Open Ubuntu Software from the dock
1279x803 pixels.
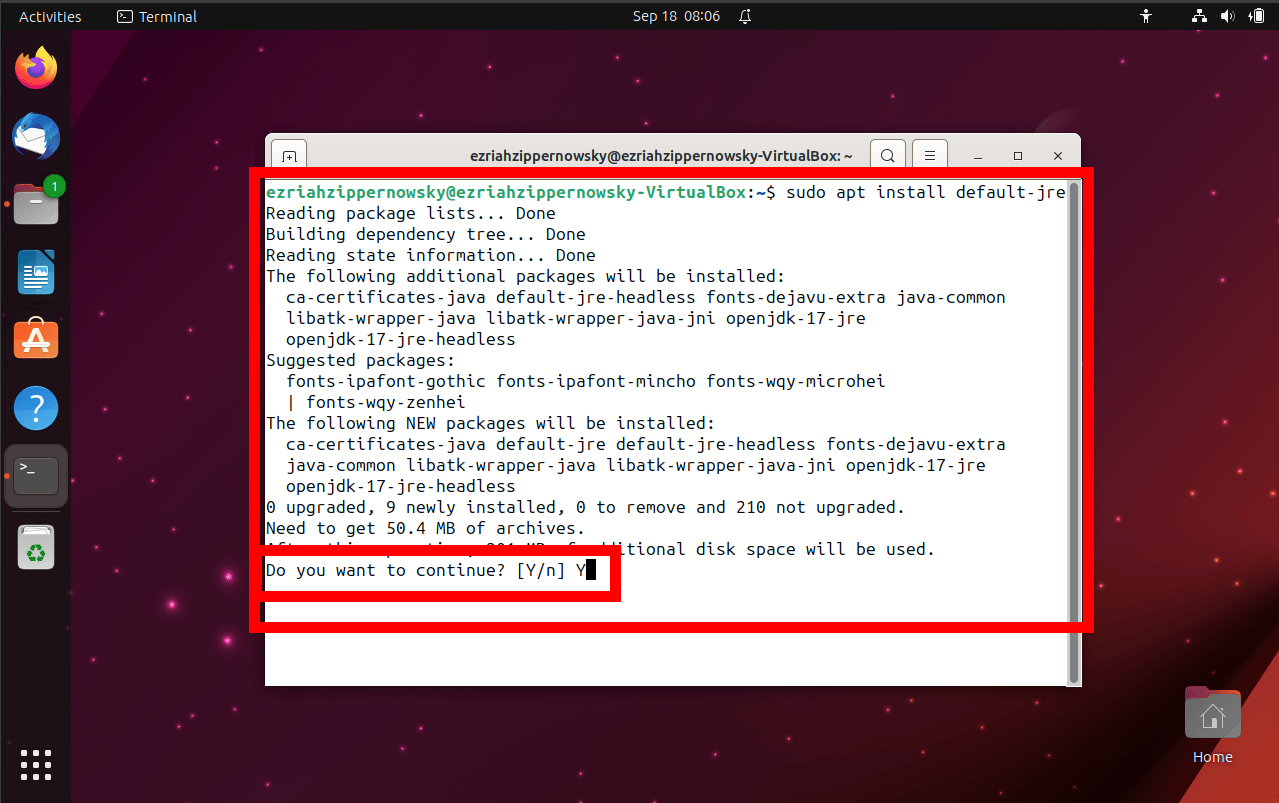(36, 339)
